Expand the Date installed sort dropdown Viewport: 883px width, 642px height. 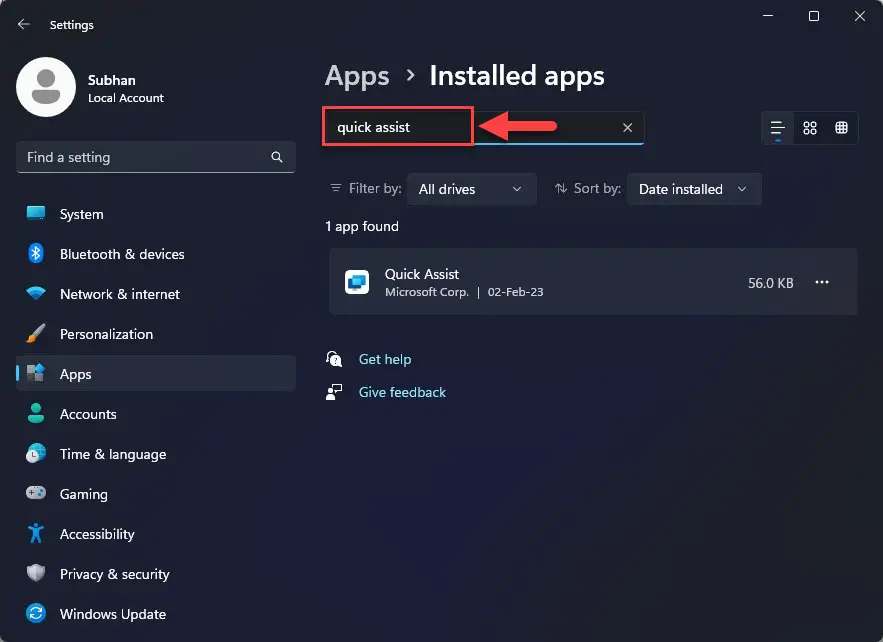click(x=693, y=189)
